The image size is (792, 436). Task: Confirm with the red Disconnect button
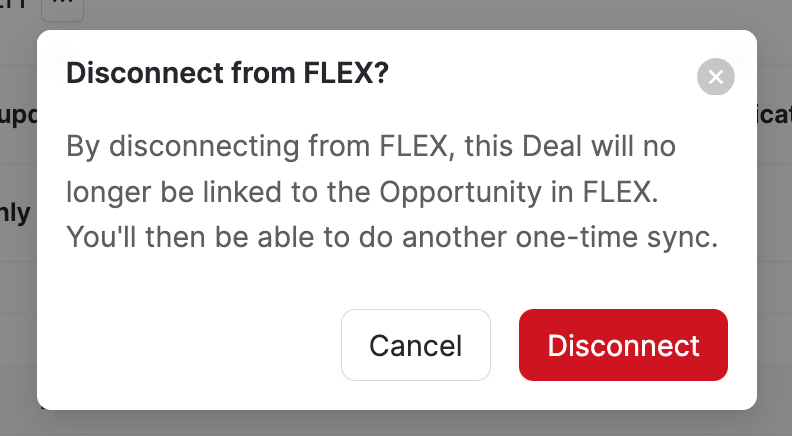pos(623,345)
